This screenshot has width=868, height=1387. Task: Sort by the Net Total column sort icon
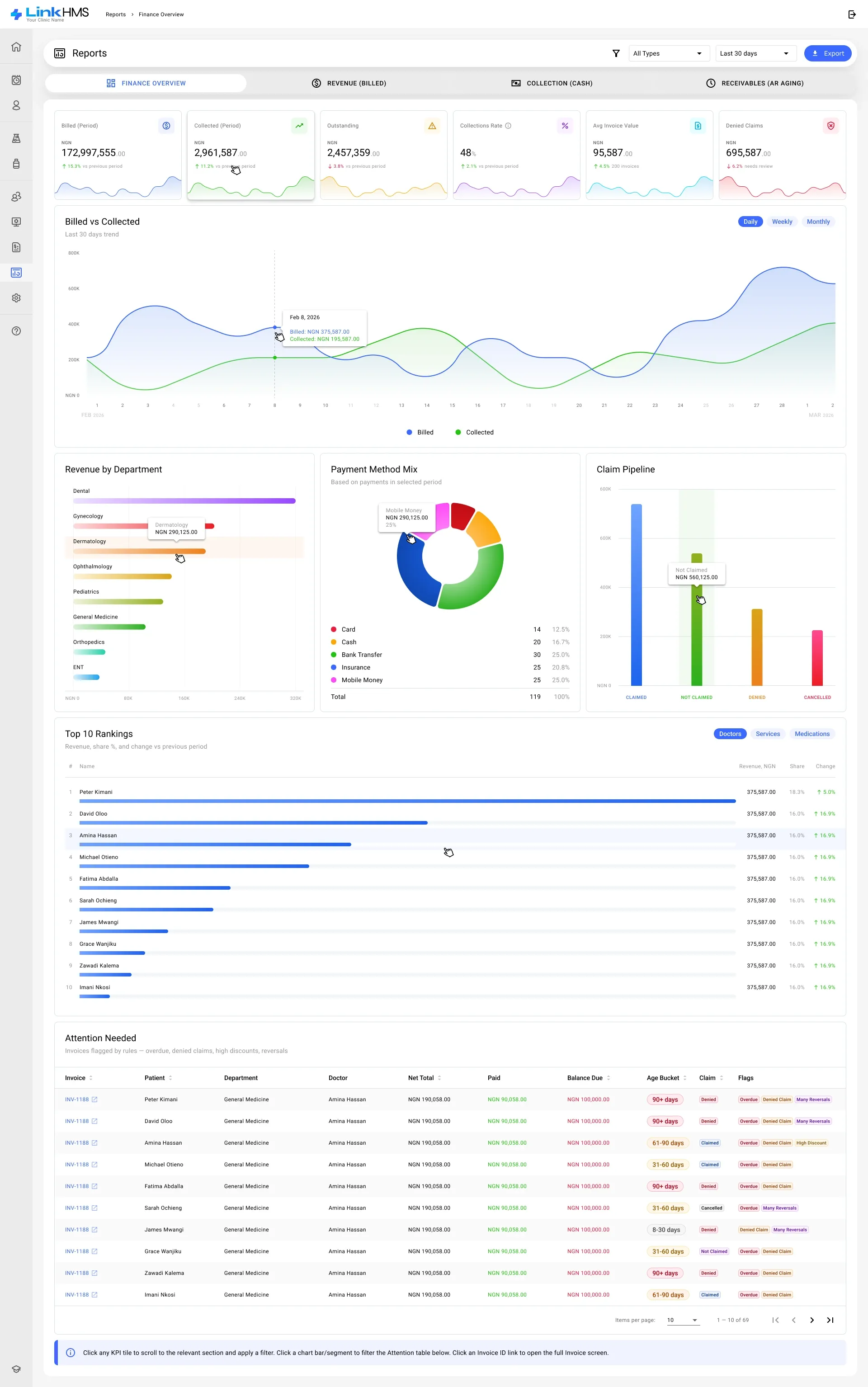439,1078
